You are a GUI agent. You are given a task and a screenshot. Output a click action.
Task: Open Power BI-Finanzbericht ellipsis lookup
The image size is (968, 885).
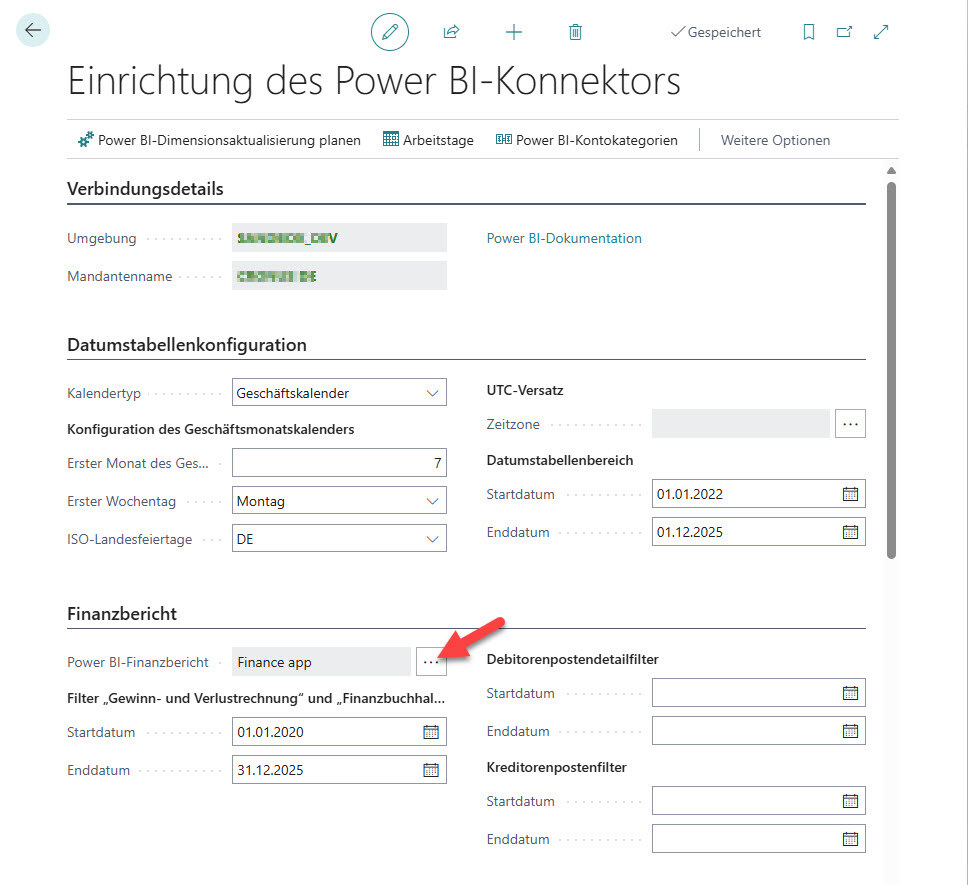(x=431, y=662)
